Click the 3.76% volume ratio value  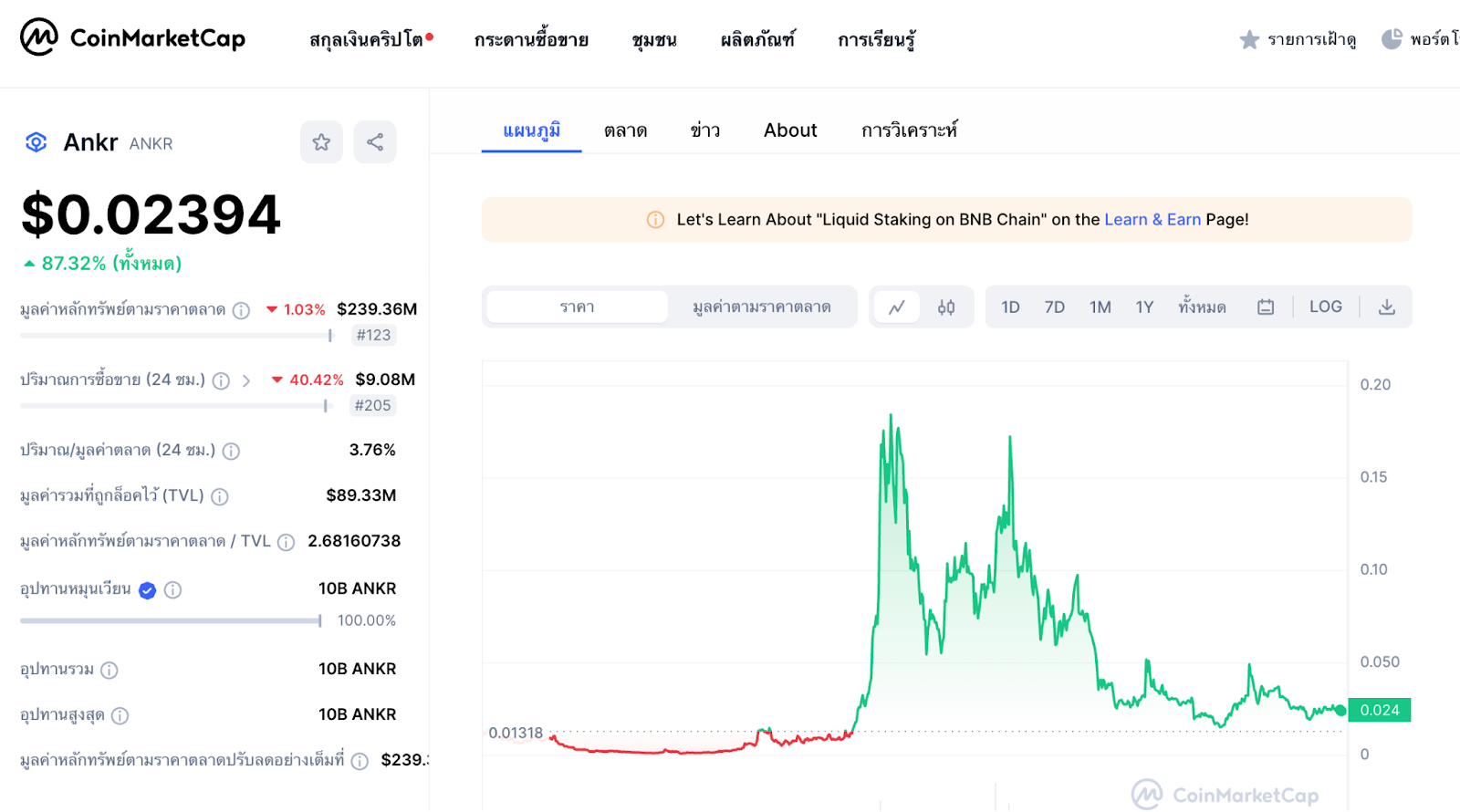point(372,450)
